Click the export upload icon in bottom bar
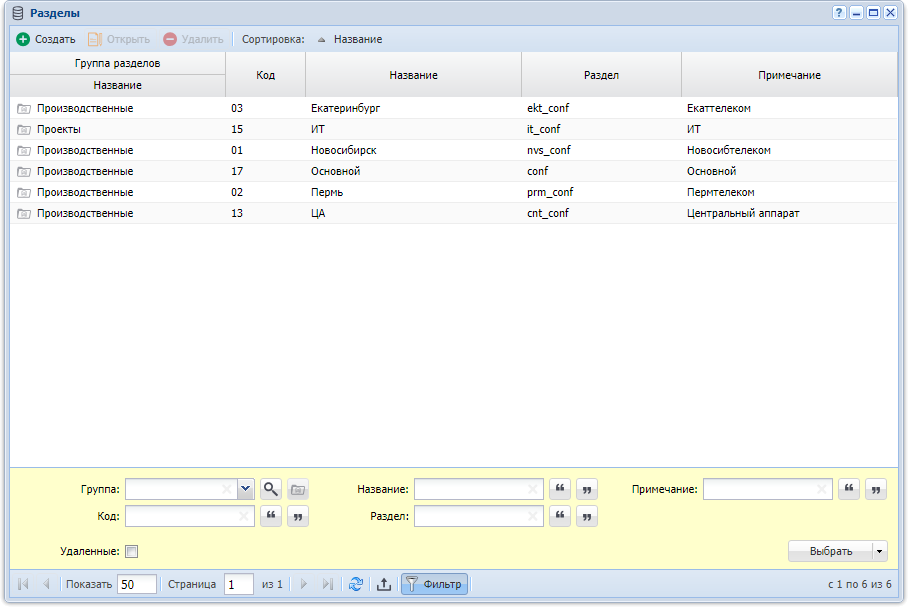The height and width of the screenshot is (607, 908). tap(384, 584)
